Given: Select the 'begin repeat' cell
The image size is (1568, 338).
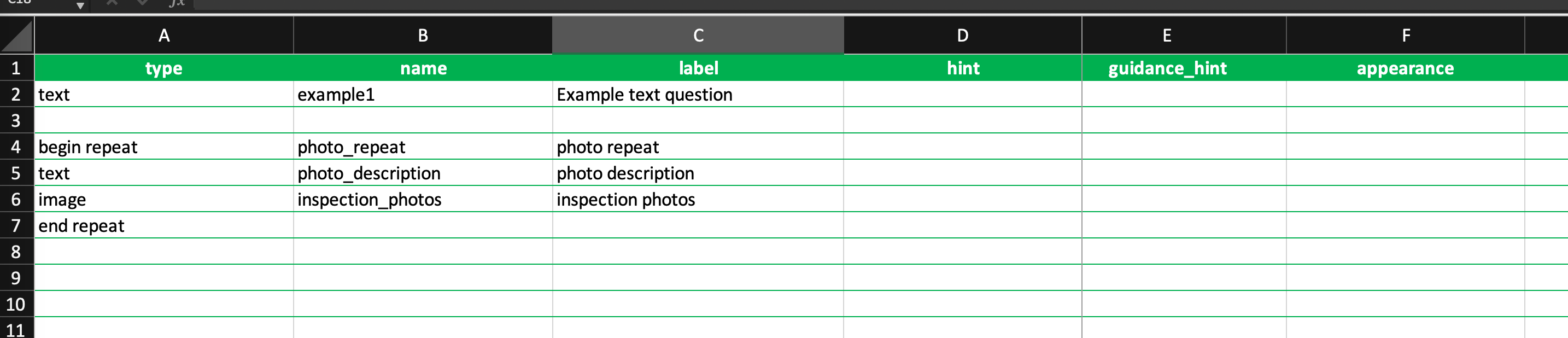Looking at the screenshot, I should (x=163, y=147).
